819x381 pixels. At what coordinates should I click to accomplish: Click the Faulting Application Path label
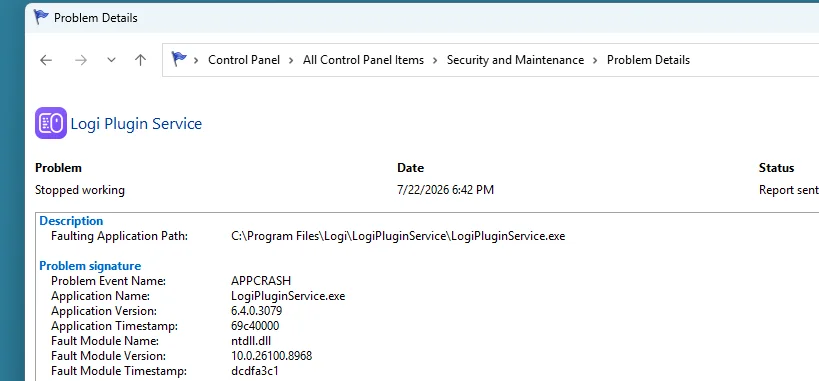tap(120, 236)
